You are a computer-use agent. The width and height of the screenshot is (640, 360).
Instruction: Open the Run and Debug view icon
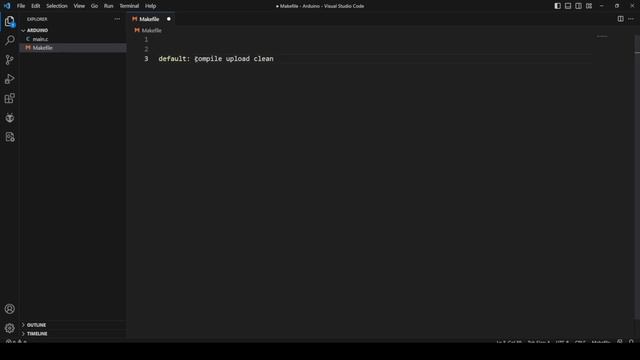(9, 79)
